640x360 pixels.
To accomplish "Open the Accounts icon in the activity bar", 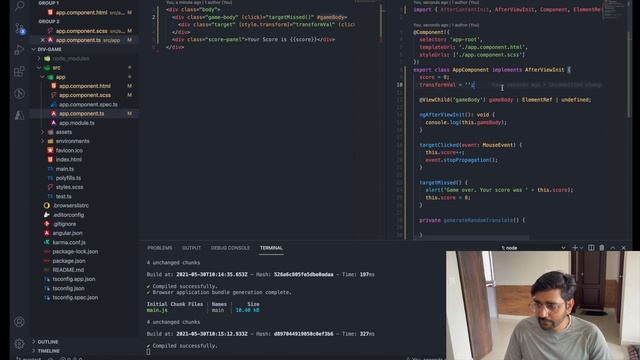I will [x=19, y=322].
